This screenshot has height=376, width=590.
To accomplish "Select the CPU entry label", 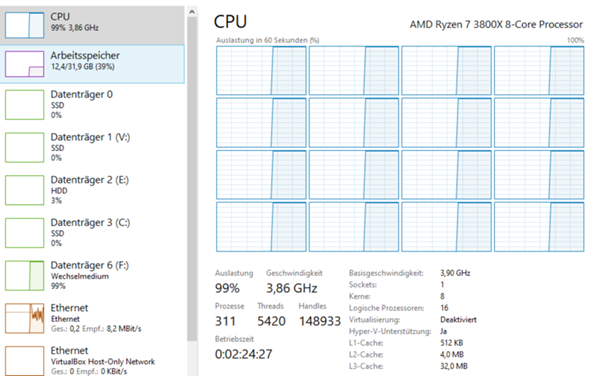I will [60, 17].
